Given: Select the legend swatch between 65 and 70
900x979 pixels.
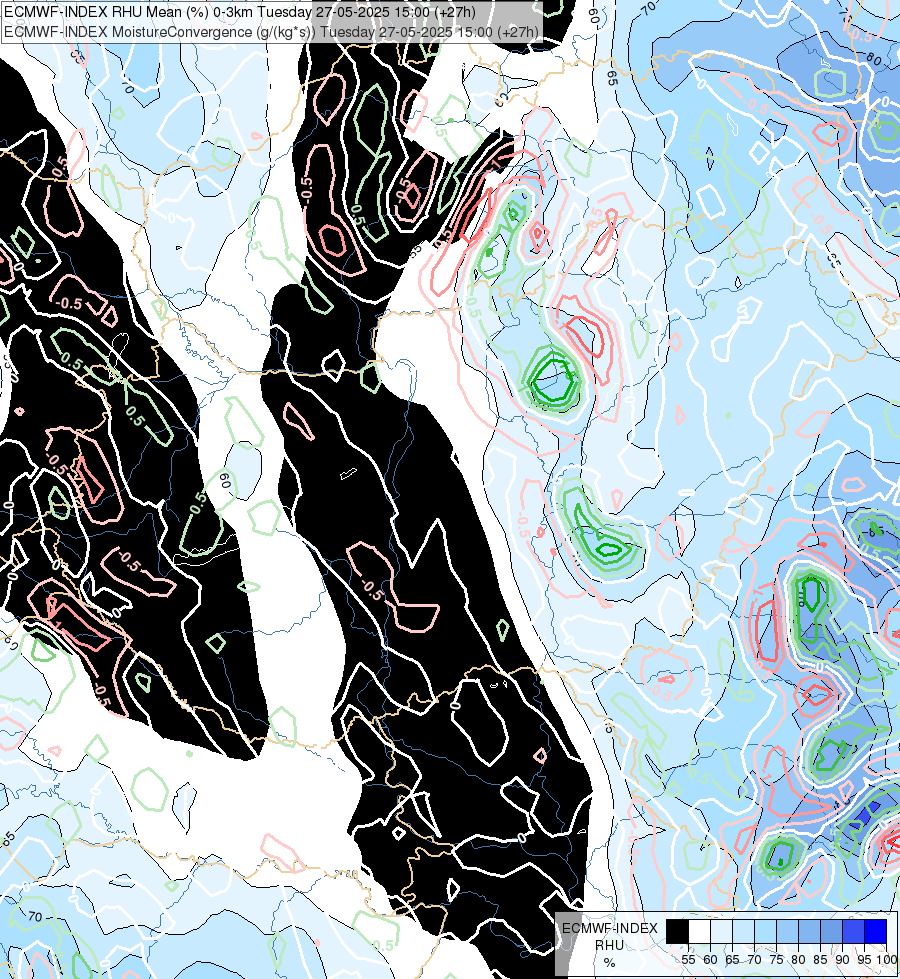Looking at the screenshot, I should (743, 931).
